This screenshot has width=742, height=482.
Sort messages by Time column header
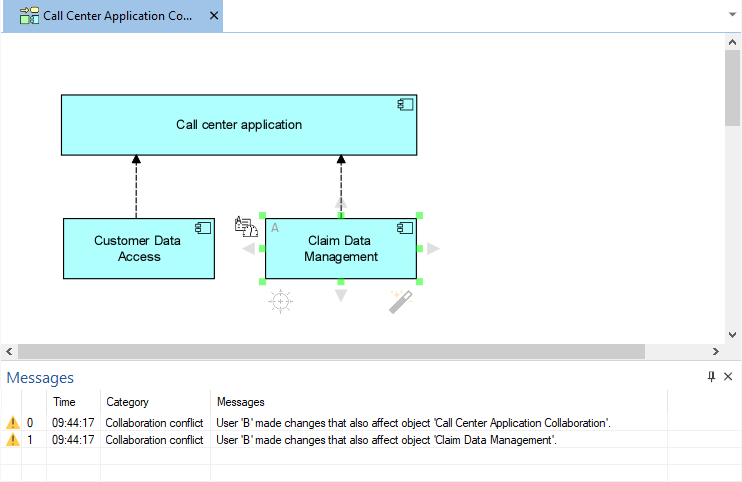pos(64,402)
